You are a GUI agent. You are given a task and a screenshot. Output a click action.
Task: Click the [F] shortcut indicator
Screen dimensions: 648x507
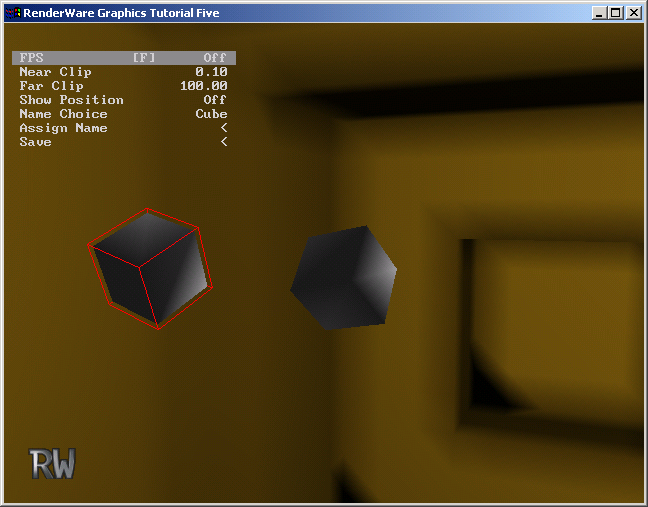pos(144,58)
